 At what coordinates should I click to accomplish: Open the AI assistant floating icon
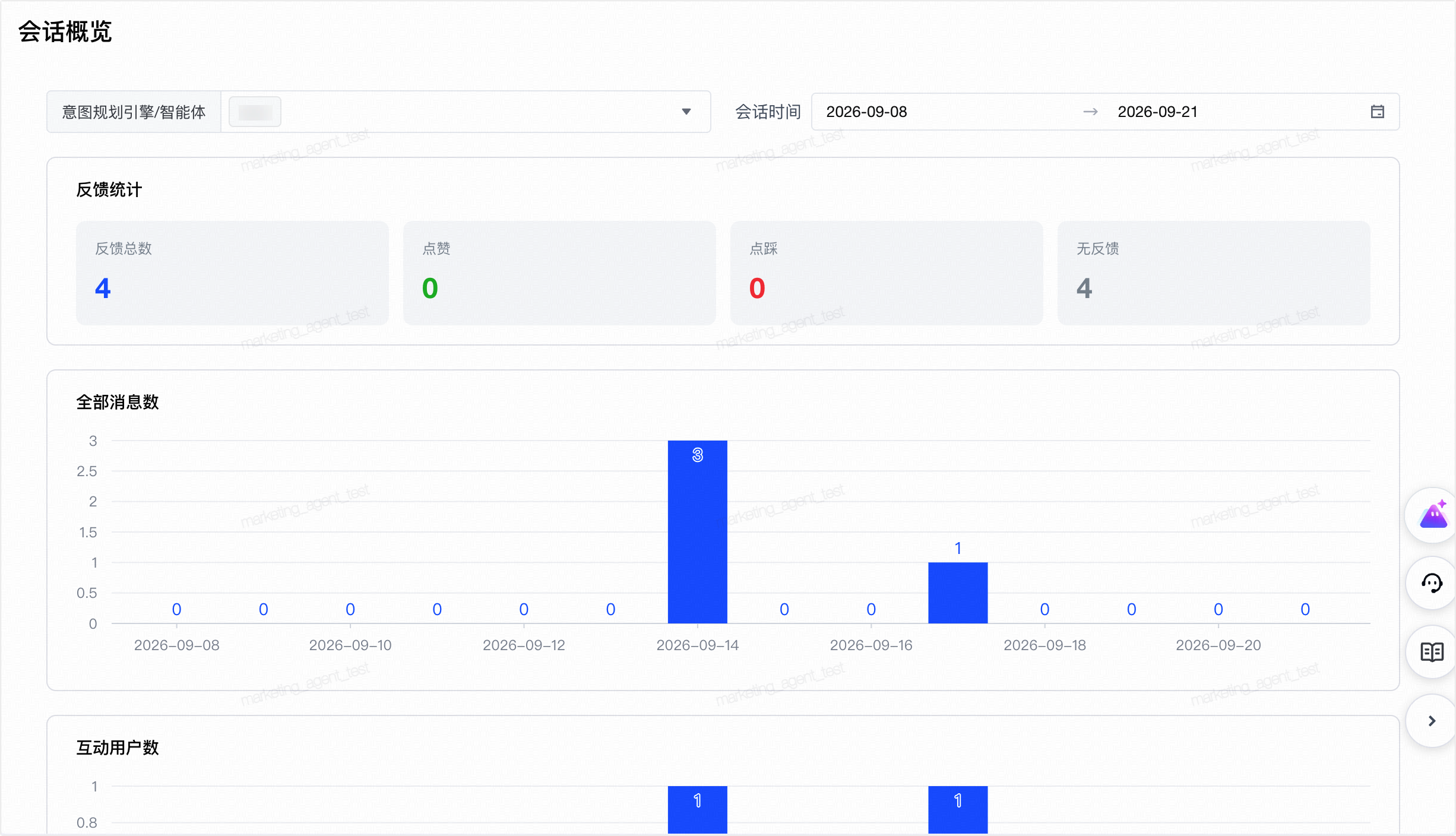tap(1433, 515)
